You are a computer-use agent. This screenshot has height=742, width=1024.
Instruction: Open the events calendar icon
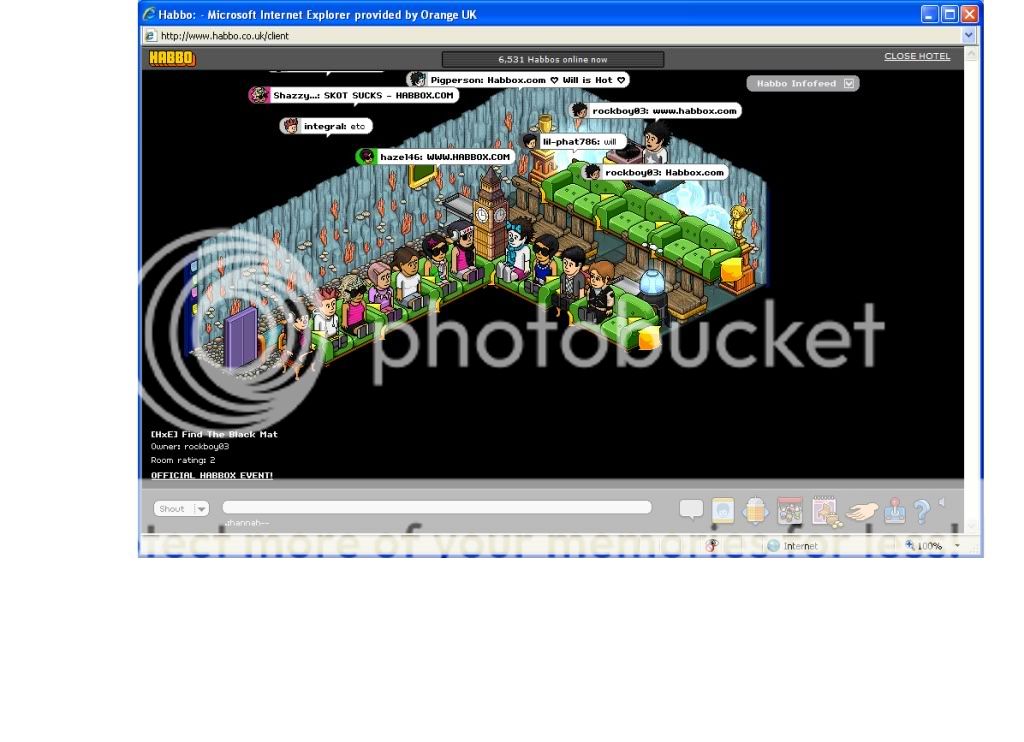click(790, 511)
